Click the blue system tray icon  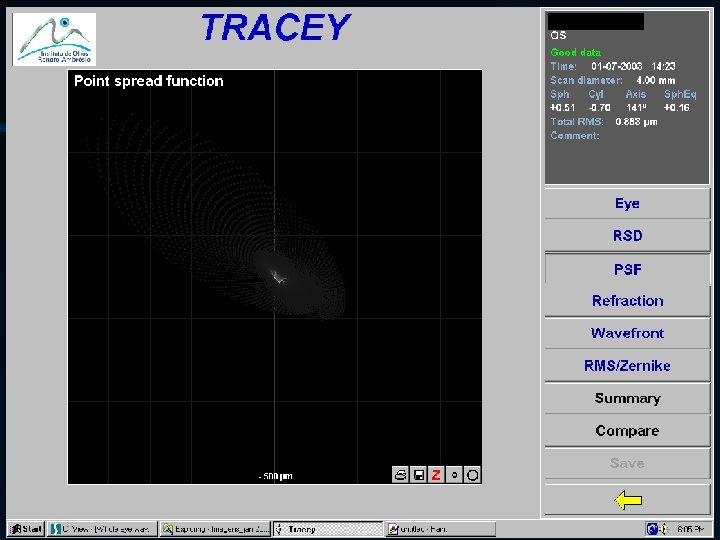(x=652, y=529)
